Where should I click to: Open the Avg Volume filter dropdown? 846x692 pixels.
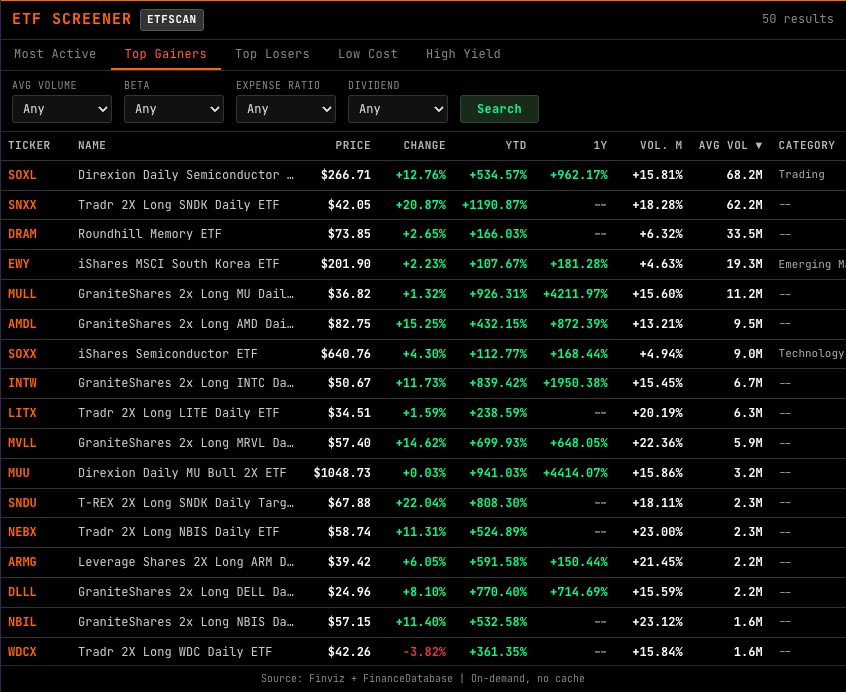click(x=62, y=109)
